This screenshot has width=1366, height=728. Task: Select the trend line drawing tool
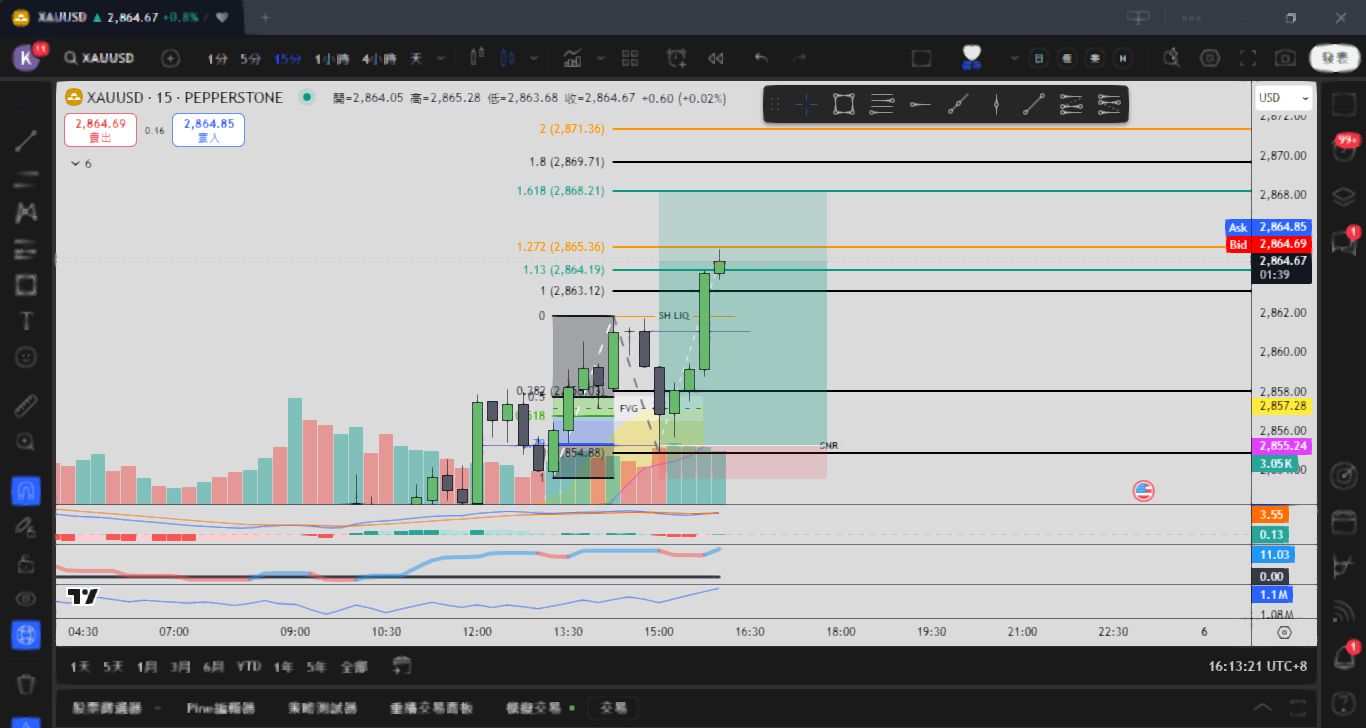coord(26,141)
